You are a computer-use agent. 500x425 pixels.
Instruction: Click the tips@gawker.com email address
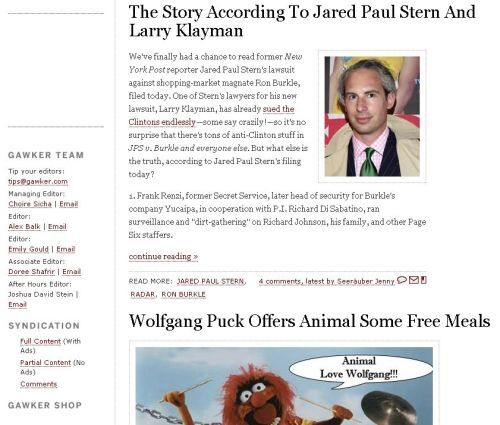[38, 181]
